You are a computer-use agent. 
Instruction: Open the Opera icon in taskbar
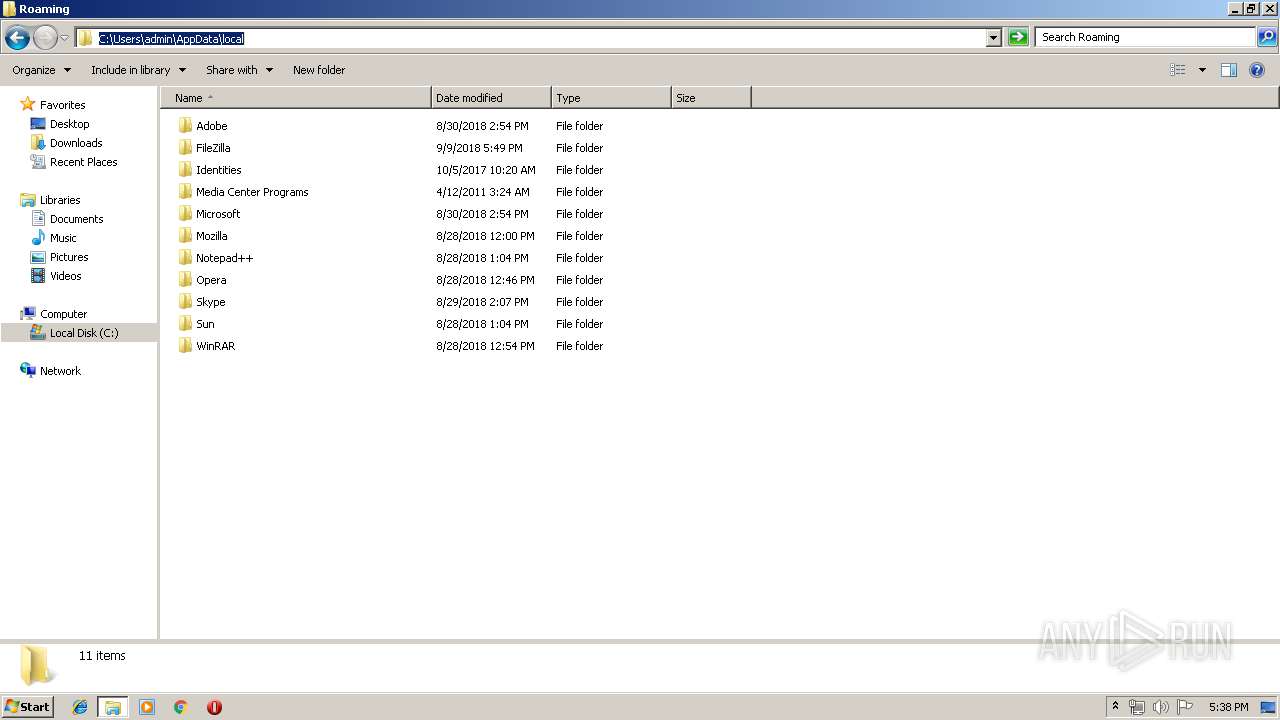tap(214, 707)
